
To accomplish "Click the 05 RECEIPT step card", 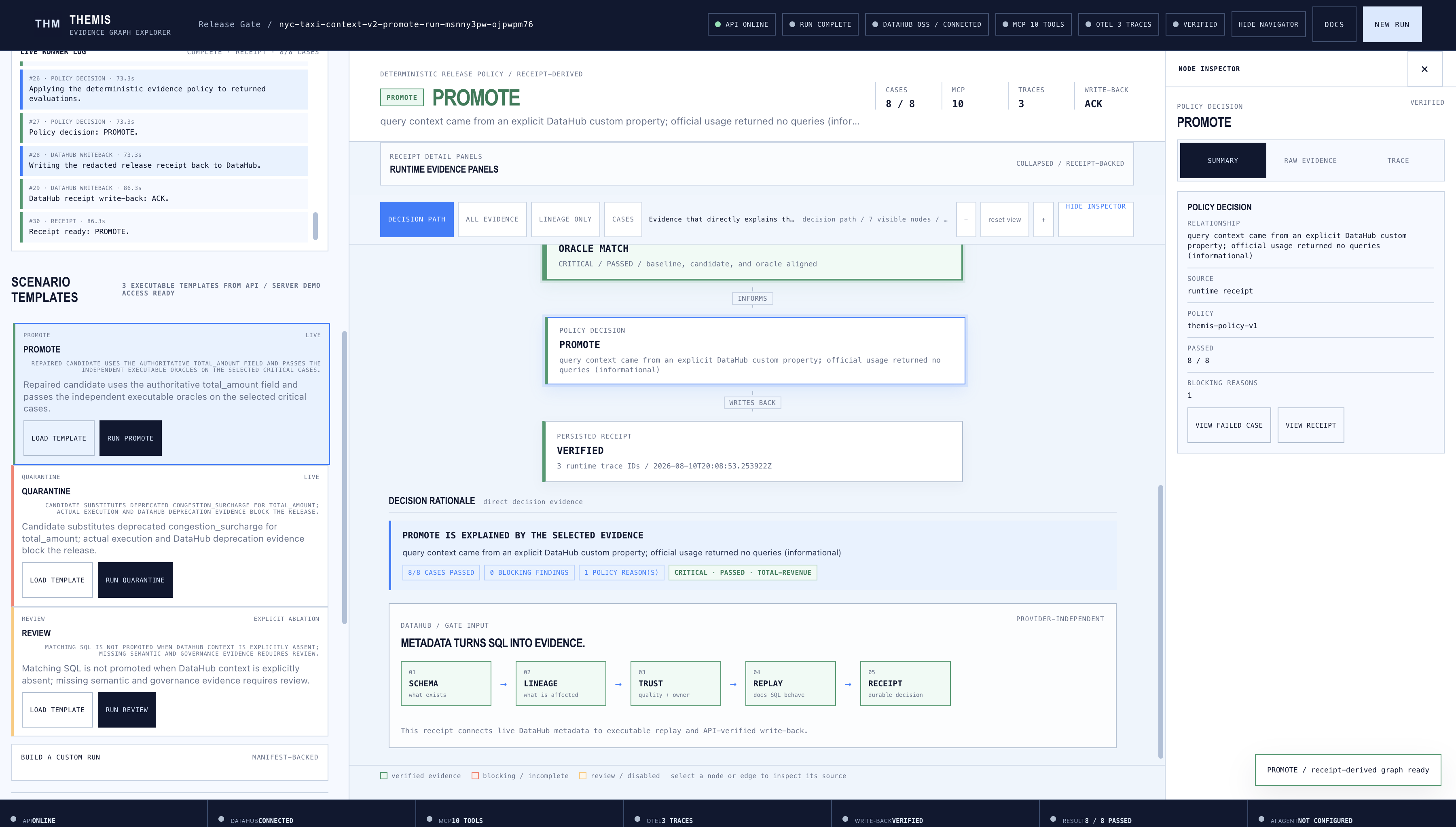I will 905,683.
